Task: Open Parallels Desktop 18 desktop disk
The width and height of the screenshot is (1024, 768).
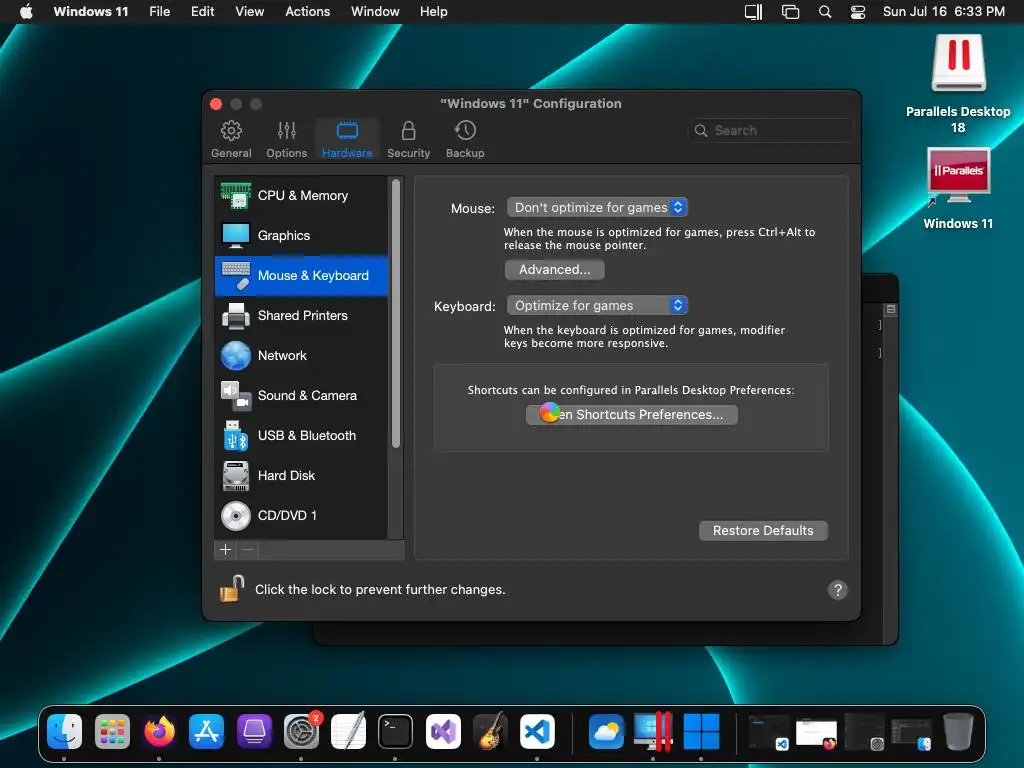Action: pos(958,85)
